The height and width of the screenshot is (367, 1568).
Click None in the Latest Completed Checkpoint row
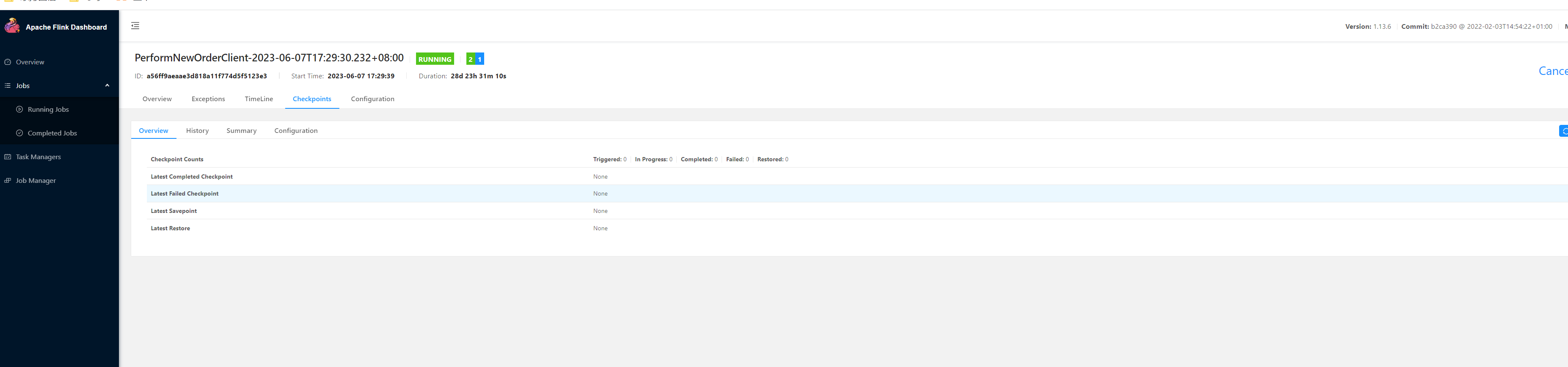coord(600,177)
